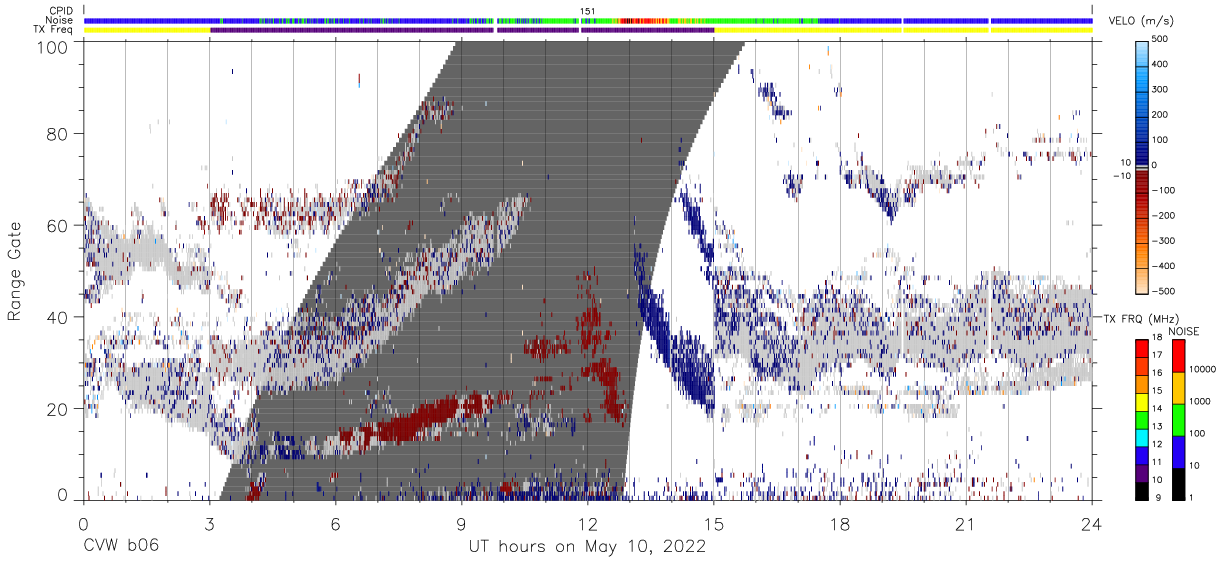Click x-axis tick label 24
The height and width of the screenshot is (567, 1228).
1091,524
